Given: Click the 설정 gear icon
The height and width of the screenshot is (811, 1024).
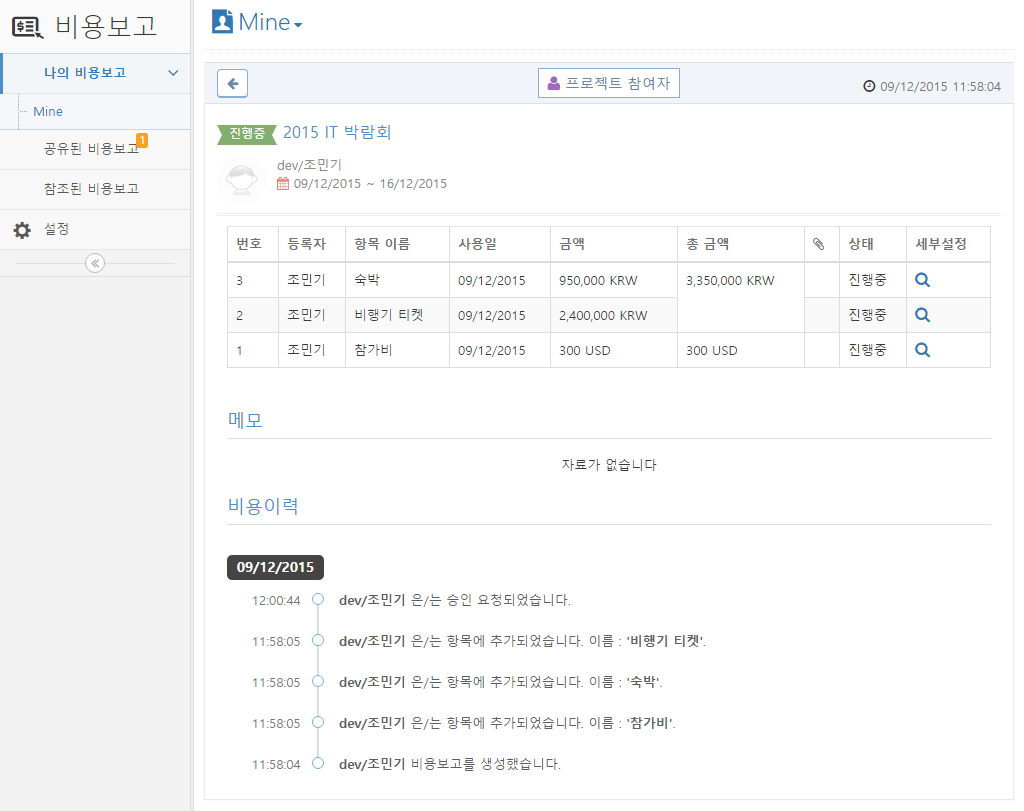Looking at the screenshot, I should pos(22,230).
